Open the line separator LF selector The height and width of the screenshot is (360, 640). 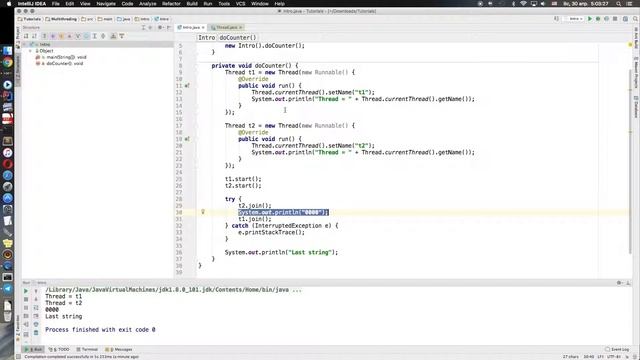pos(600,356)
